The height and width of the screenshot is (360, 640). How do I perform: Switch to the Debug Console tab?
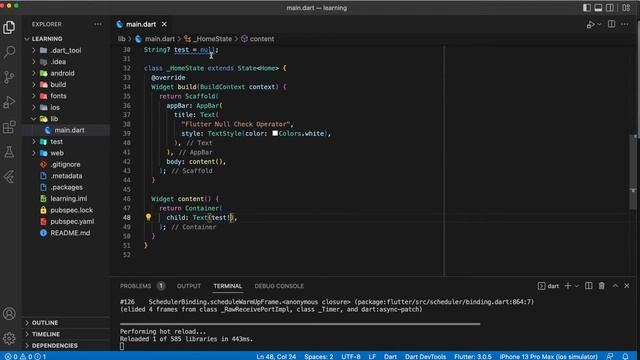click(x=279, y=286)
